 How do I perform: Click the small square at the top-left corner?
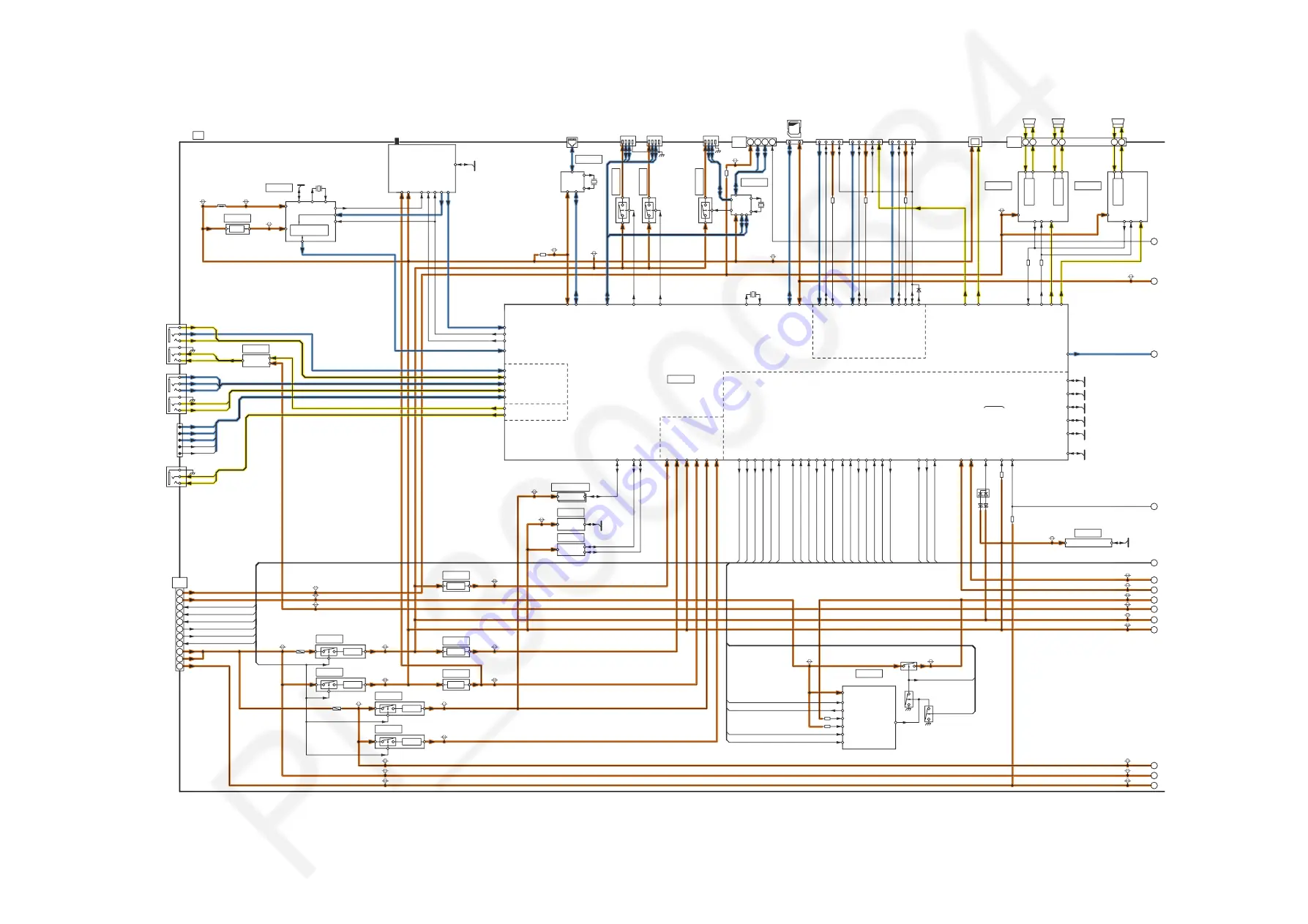pyautogui.click(x=198, y=135)
